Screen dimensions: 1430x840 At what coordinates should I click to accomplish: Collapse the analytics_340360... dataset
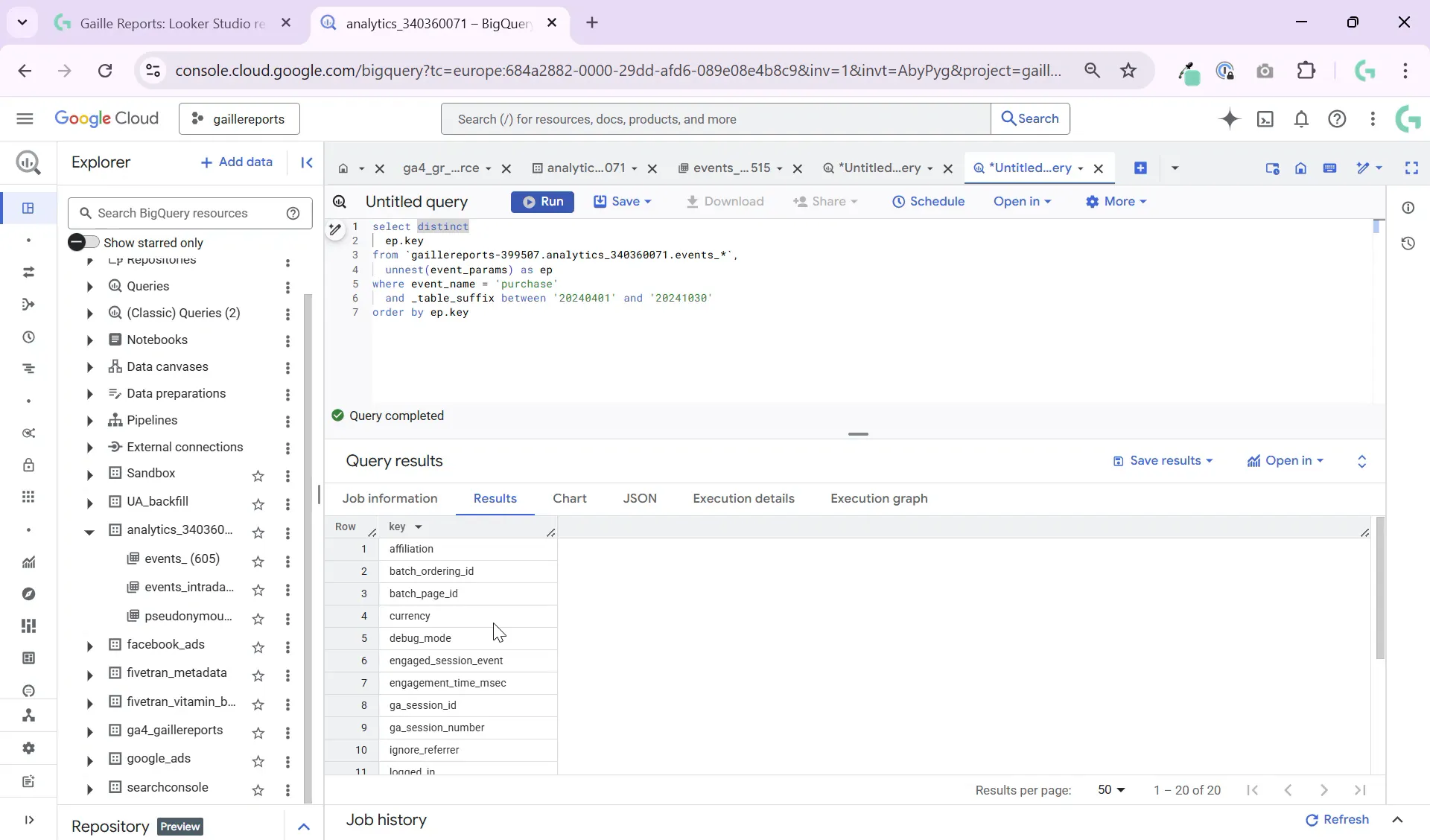pyautogui.click(x=89, y=532)
